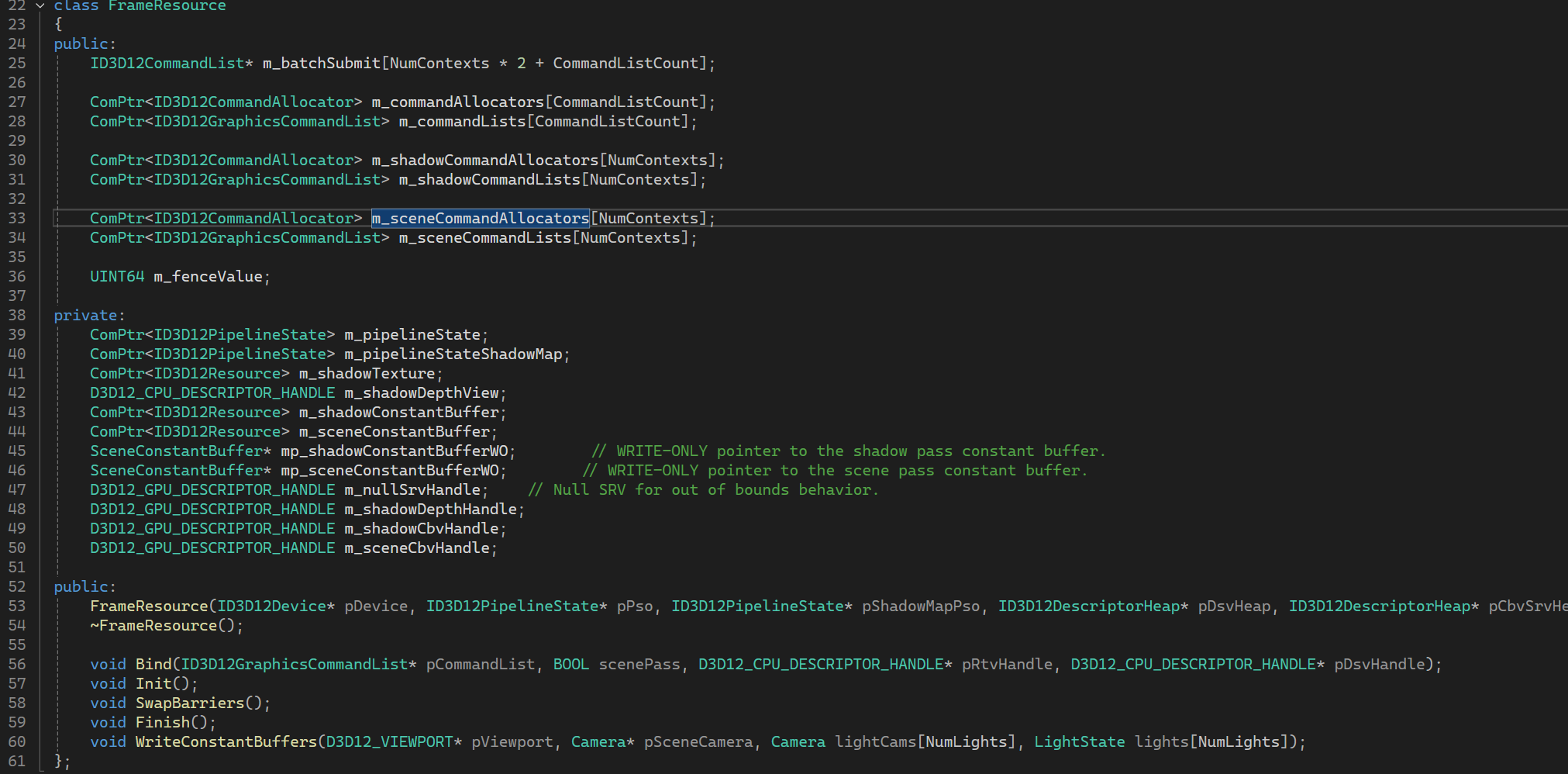This screenshot has height=774, width=1568.
Task: Click line number 33 in the gutter
Action: coord(17,218)
